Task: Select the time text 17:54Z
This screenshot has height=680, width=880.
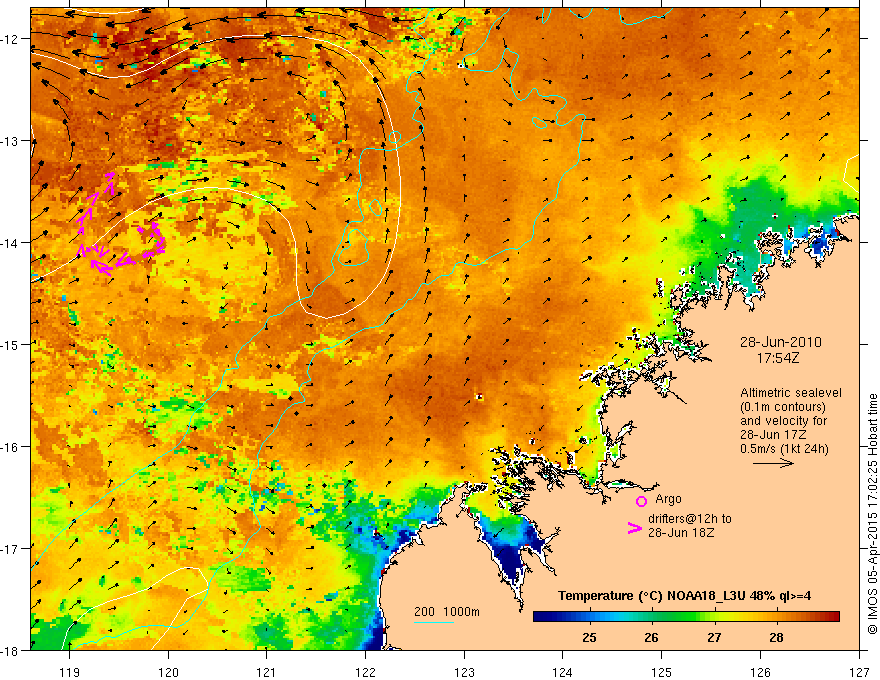Action: point(777,358)
